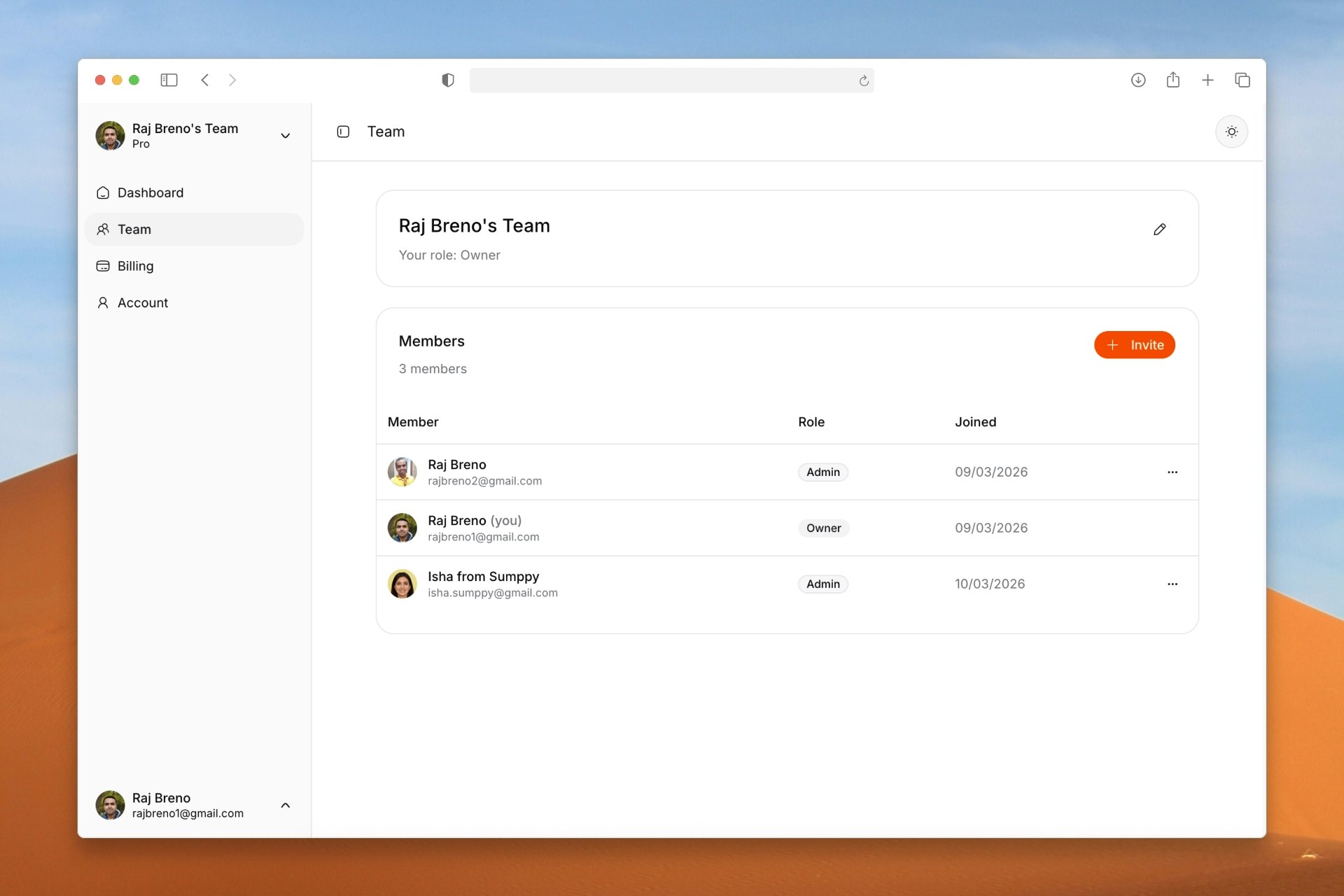Toggle the light/dark theme sun button
The image size is (1344, 896).
pos(1231,132)
